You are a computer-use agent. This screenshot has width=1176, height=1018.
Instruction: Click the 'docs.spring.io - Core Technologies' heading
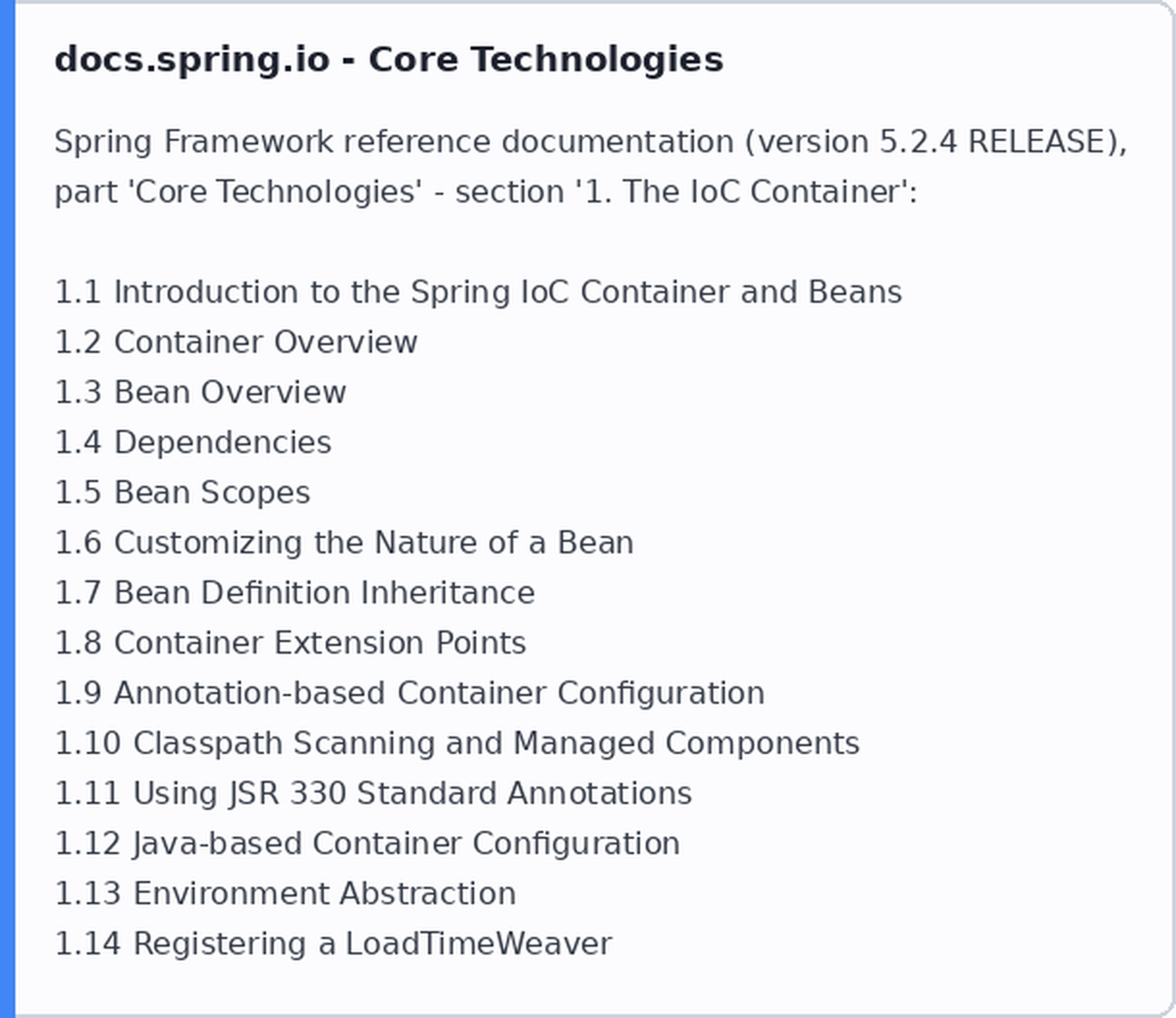[x=388, y=60]
